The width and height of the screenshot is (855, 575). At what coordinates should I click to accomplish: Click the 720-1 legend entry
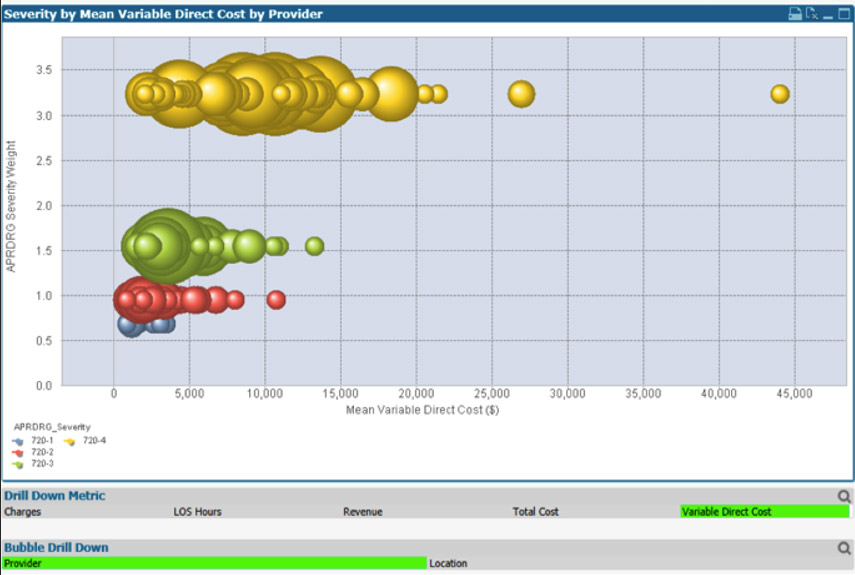pyautogui.click(x=33, y=440)
